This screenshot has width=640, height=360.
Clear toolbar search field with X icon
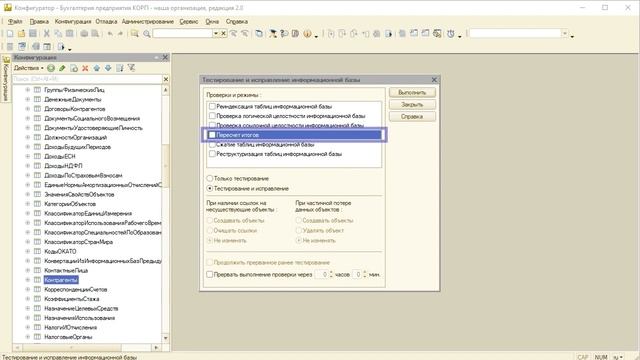[x=224, y=34]
